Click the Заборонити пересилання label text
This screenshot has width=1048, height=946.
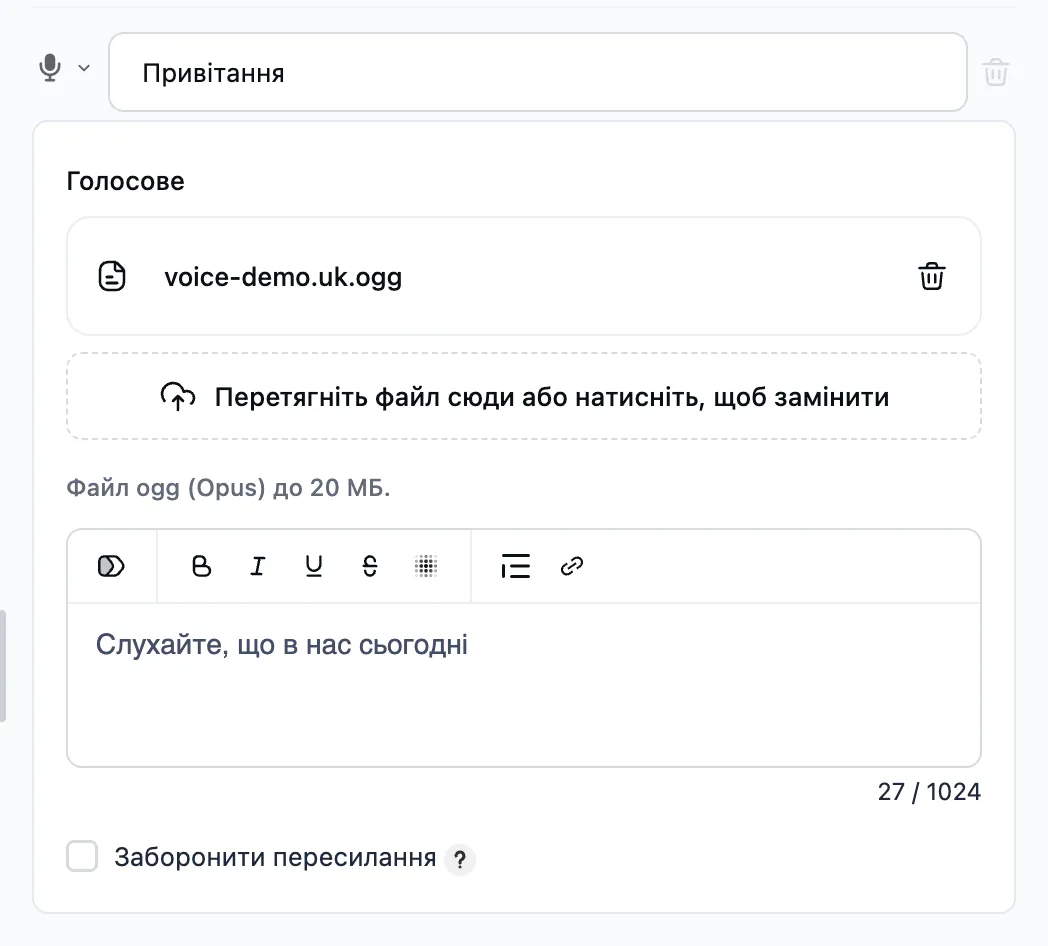tap(275, 857)
